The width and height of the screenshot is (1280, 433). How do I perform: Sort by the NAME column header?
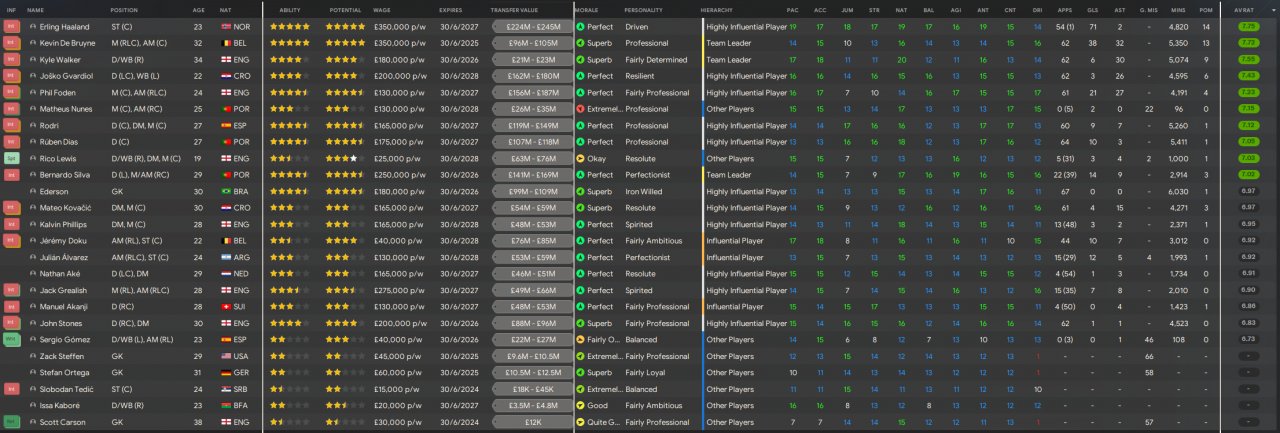[x=36, y=9]
